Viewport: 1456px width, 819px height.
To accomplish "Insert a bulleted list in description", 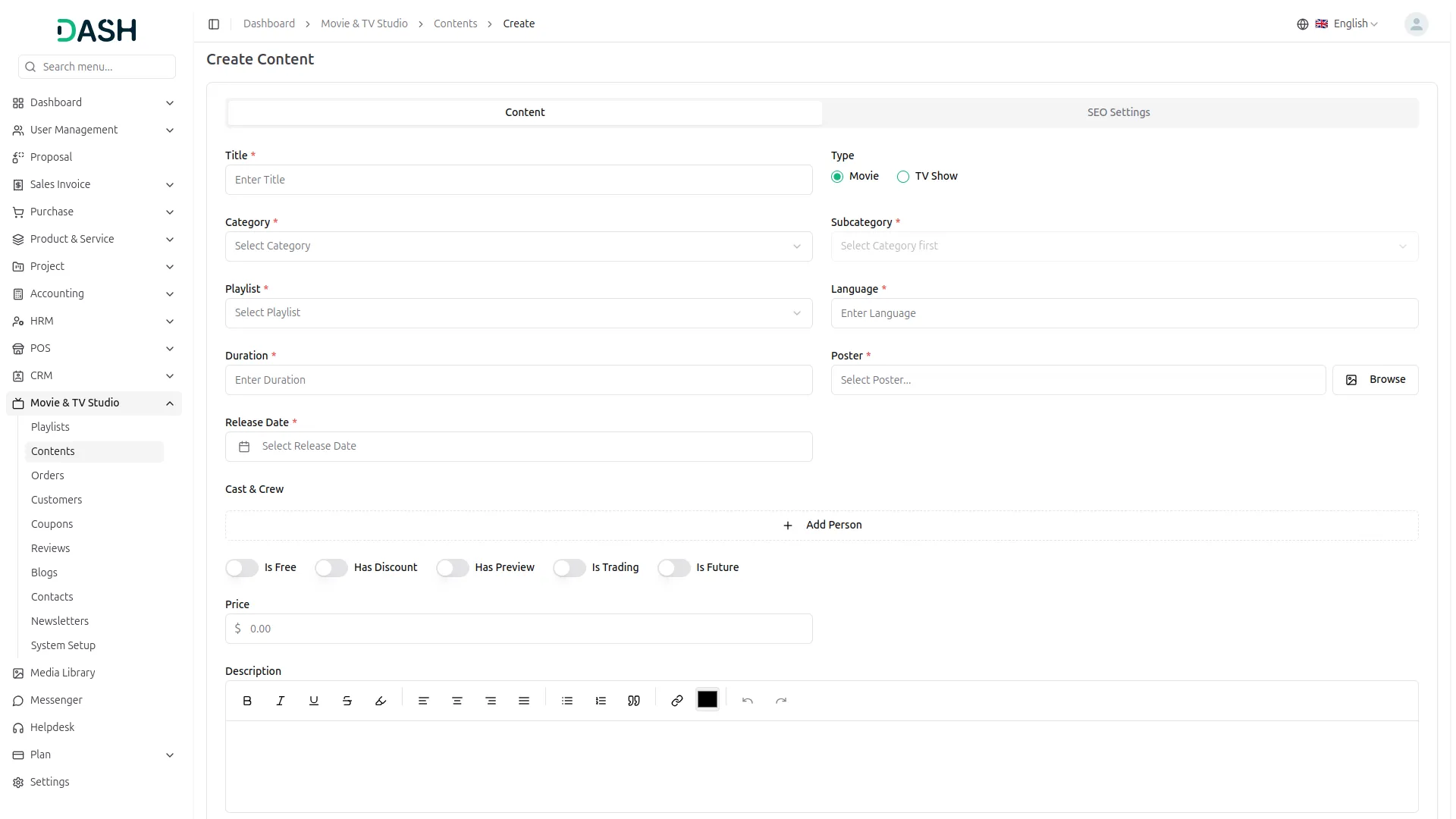I will [567, 701].
